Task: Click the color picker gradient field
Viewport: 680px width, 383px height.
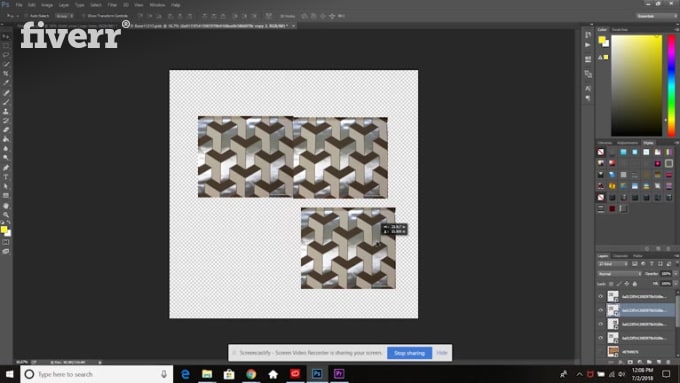Action: [637, 85]
